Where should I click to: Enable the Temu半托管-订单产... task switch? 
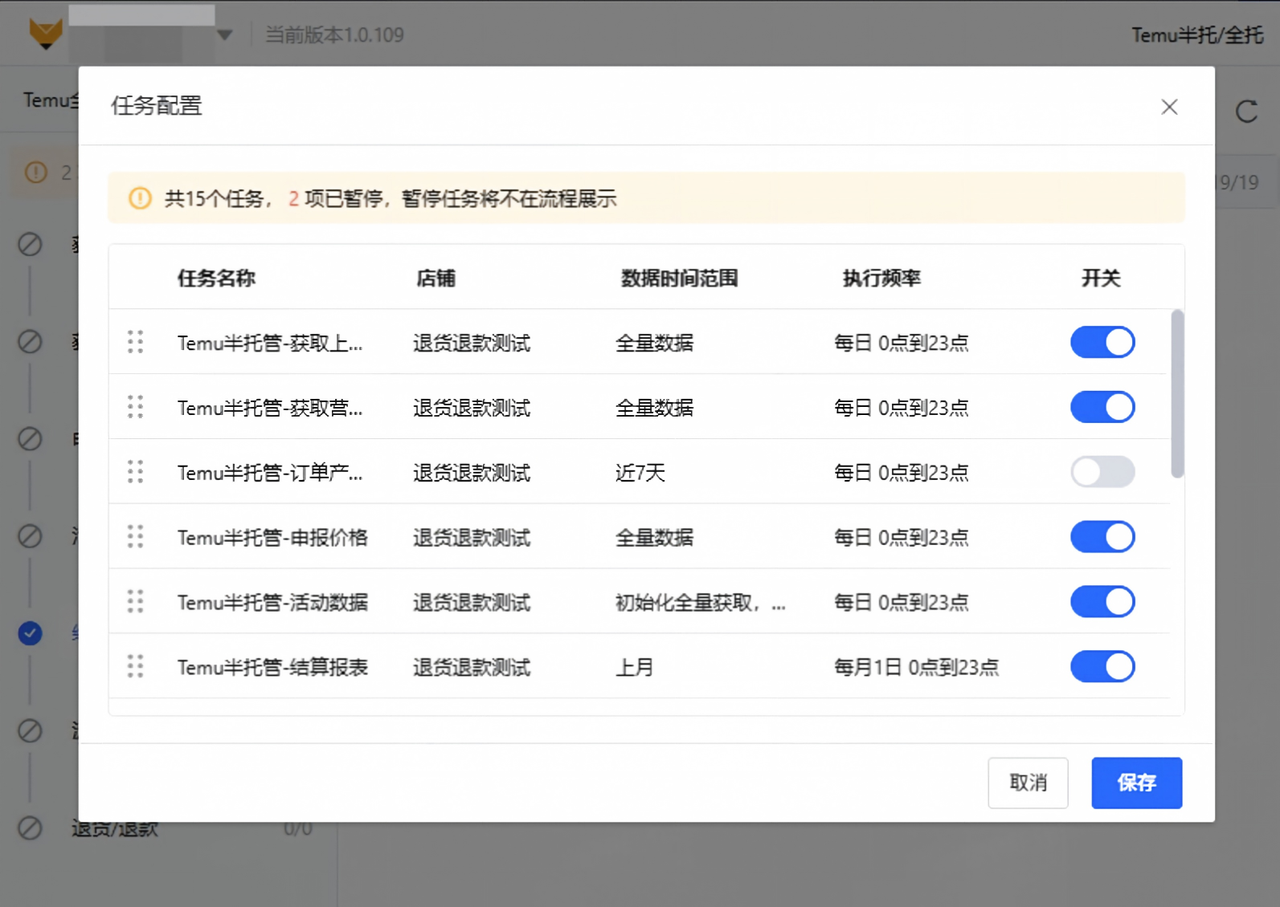[x=1103, y=472]
